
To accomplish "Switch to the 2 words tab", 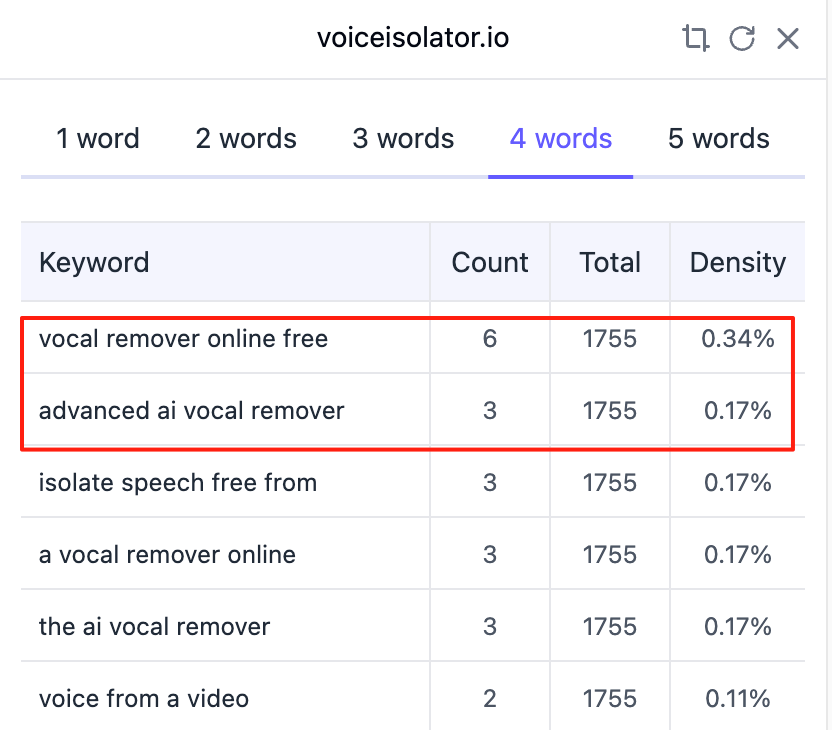I will tap(246, 139).
